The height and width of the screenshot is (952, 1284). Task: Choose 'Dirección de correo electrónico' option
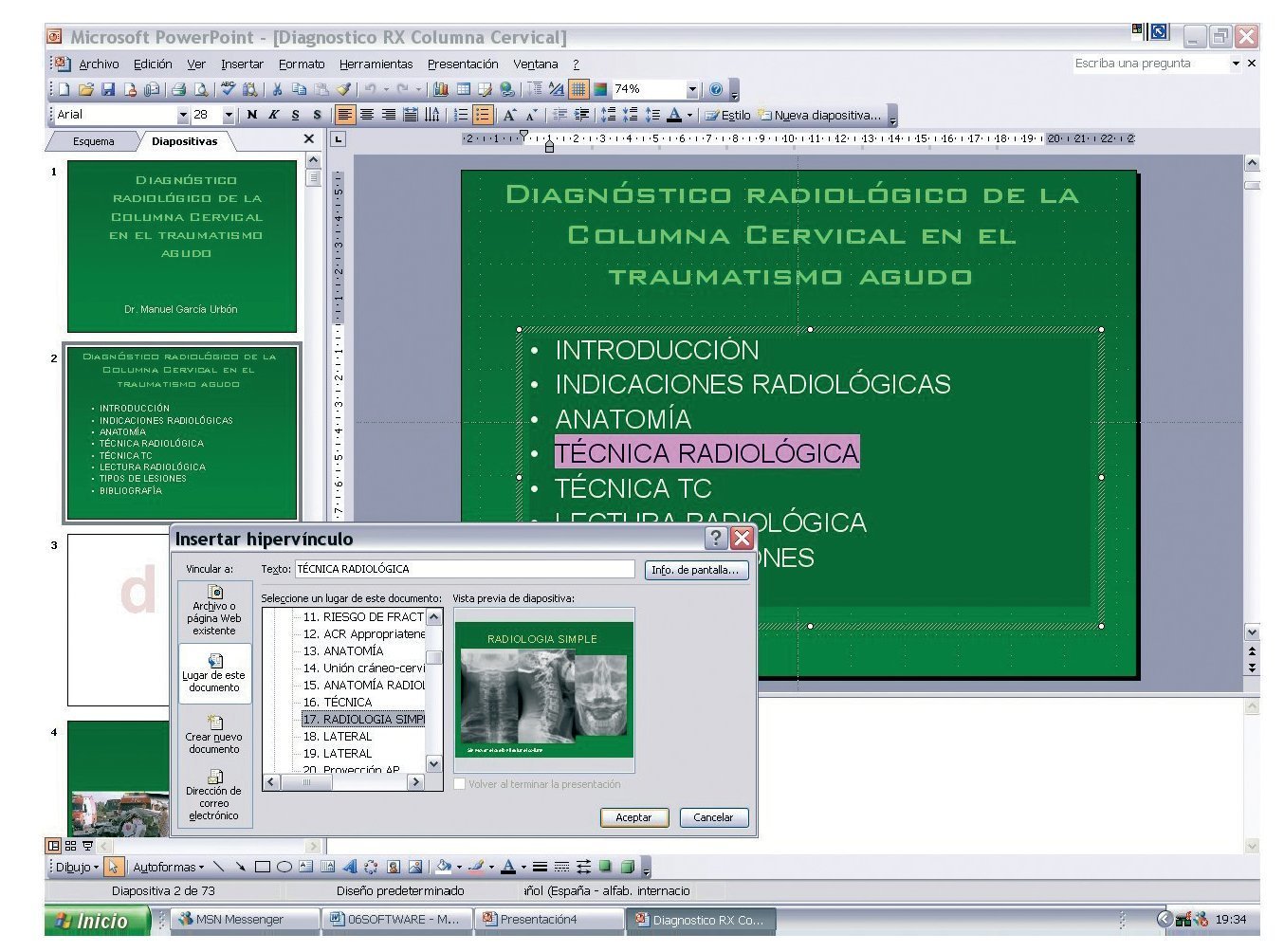214,795
